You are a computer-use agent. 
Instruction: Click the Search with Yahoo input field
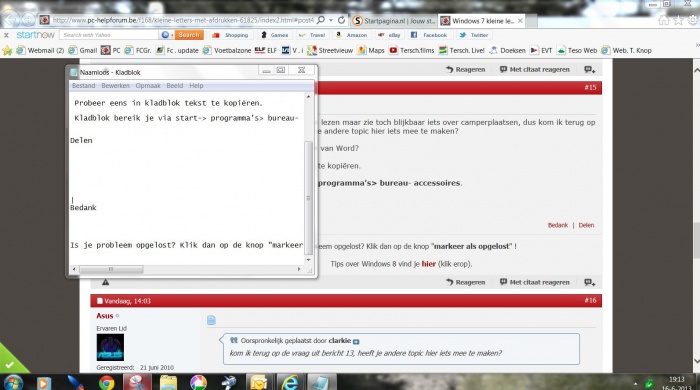109,35
